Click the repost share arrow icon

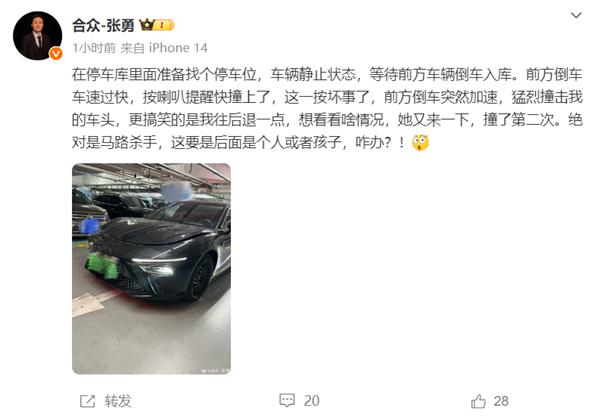click(87, 401)
